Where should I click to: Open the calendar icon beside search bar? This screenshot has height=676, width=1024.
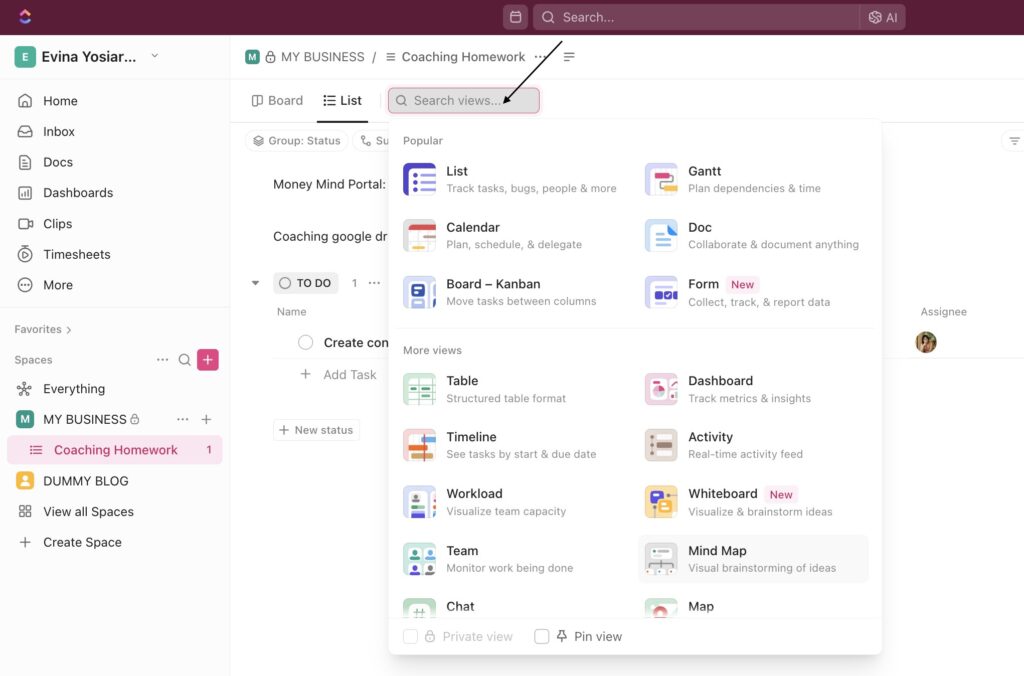(x=515, y=17)
